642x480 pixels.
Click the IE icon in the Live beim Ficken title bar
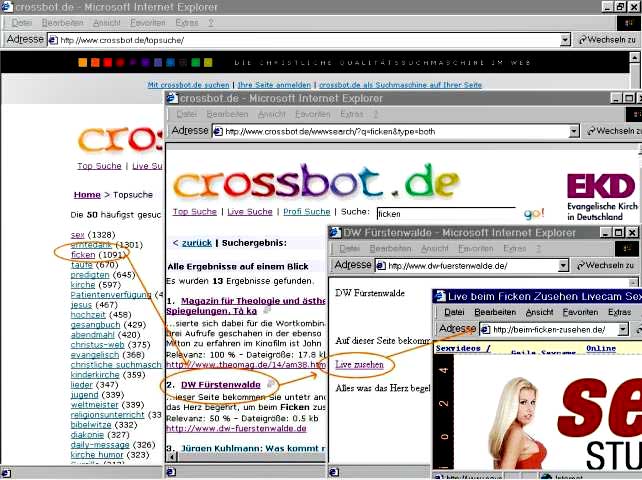coord(440,296)
